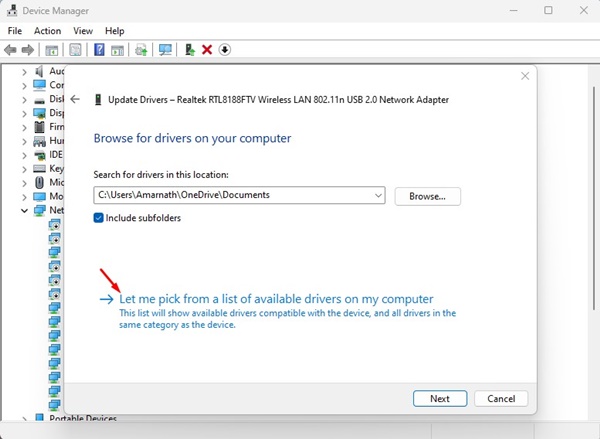Viewport: 600px width, 439px height.
Task: Select the Mice mouse icon in the tree
Action: pyautogui.click(x=39, y=183)
